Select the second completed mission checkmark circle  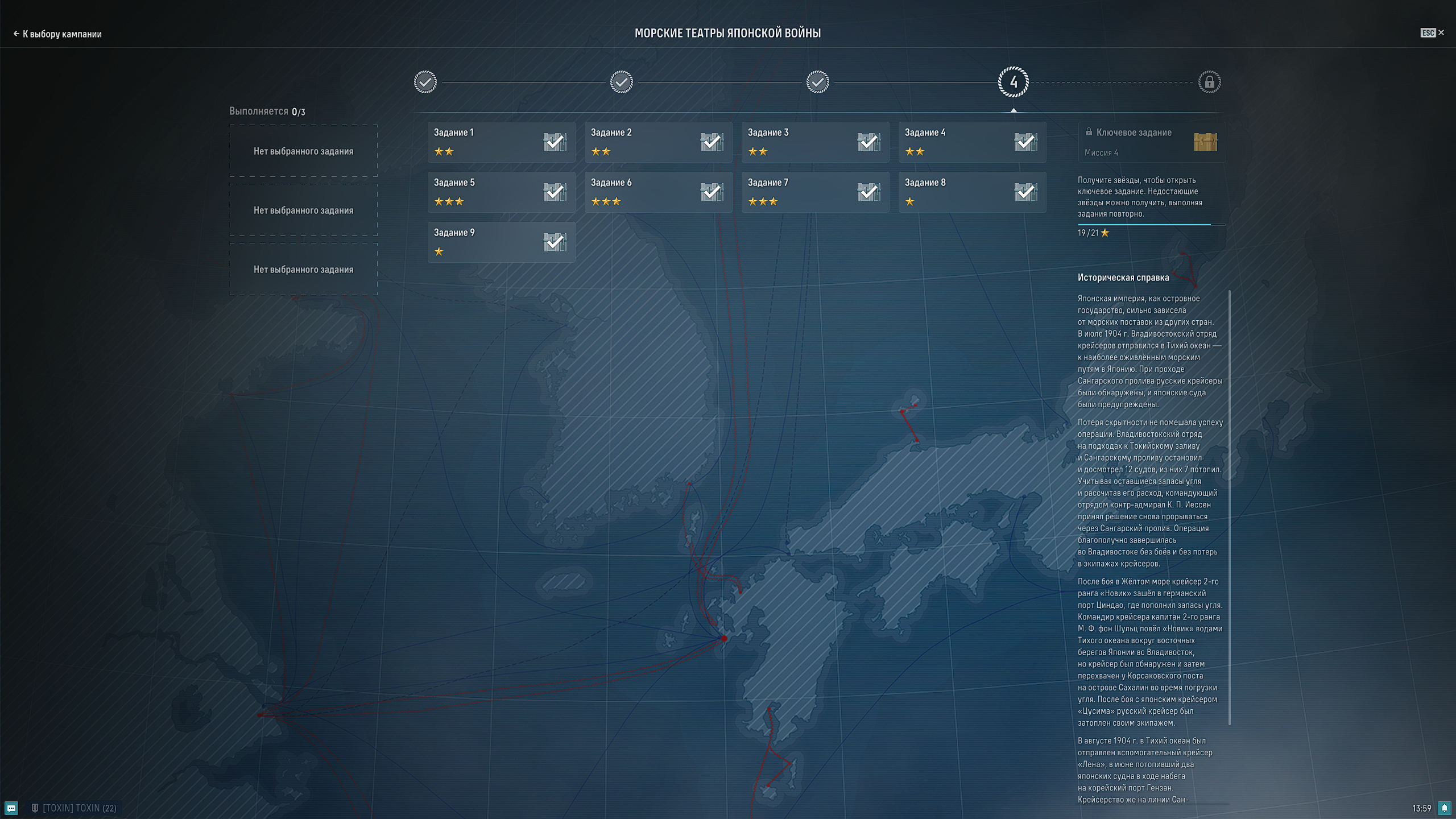coord(621,82)
